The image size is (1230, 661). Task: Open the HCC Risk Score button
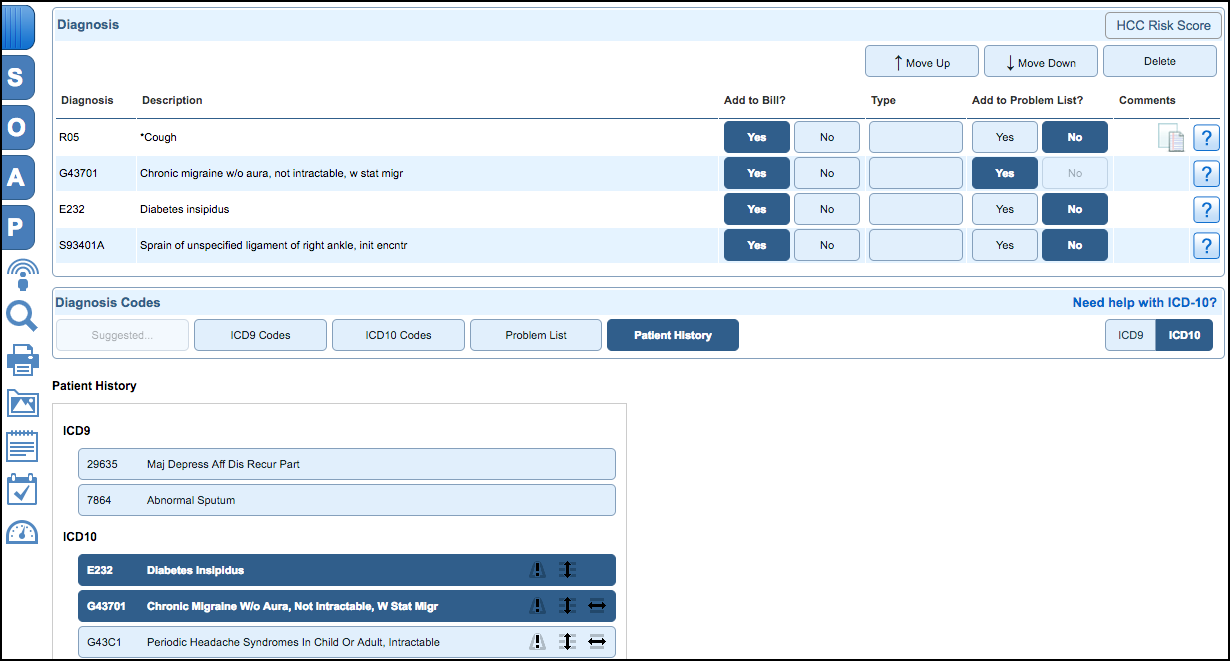1162,25
